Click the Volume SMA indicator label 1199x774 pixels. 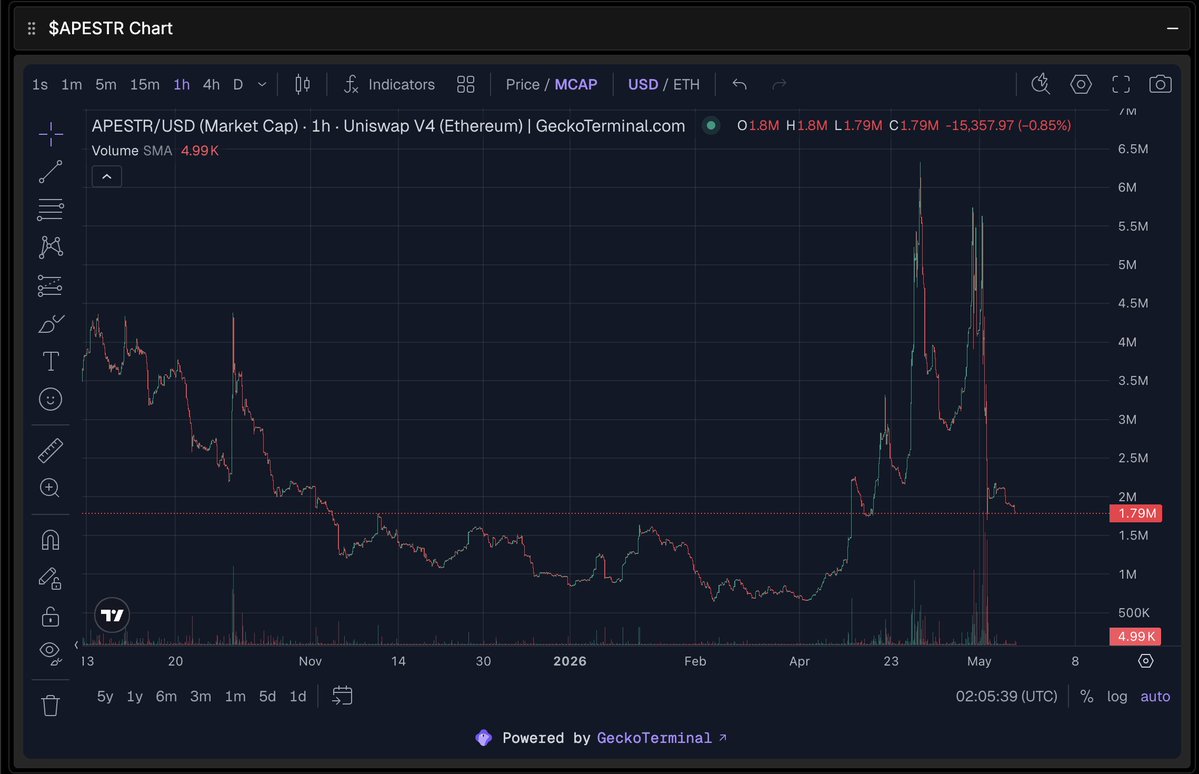132,151
